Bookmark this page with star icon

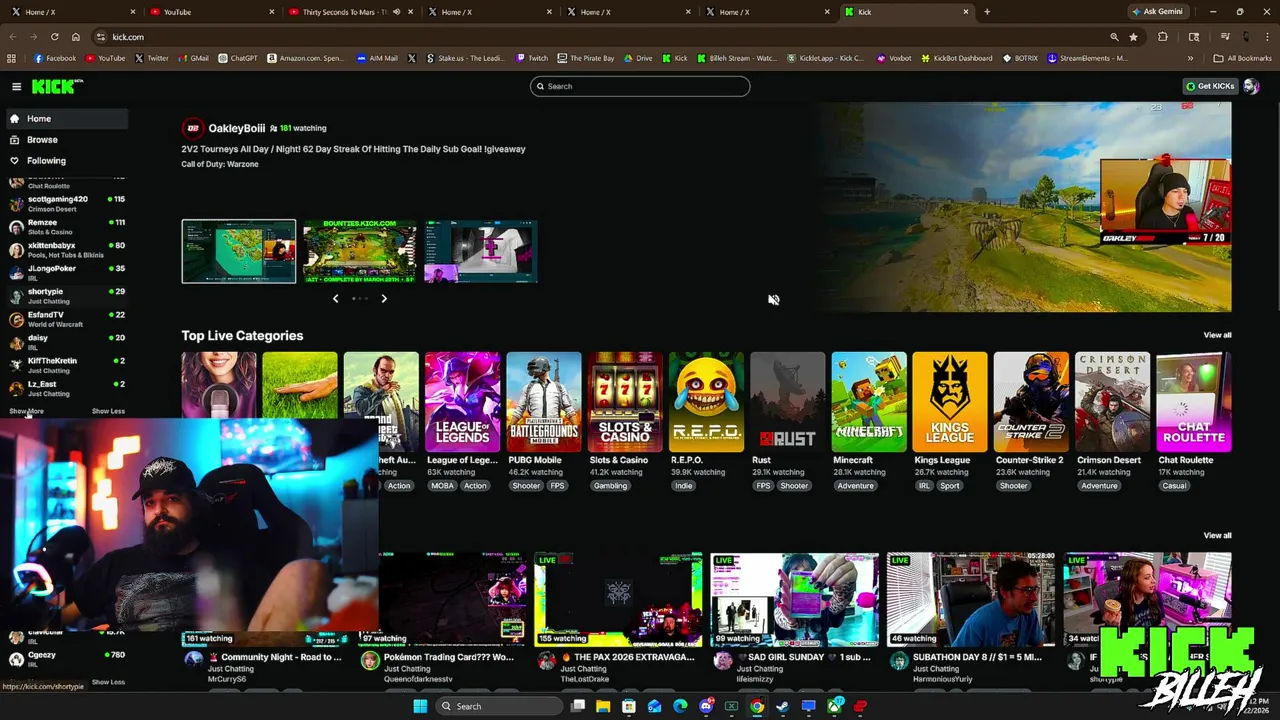(x=1133, y=37)
